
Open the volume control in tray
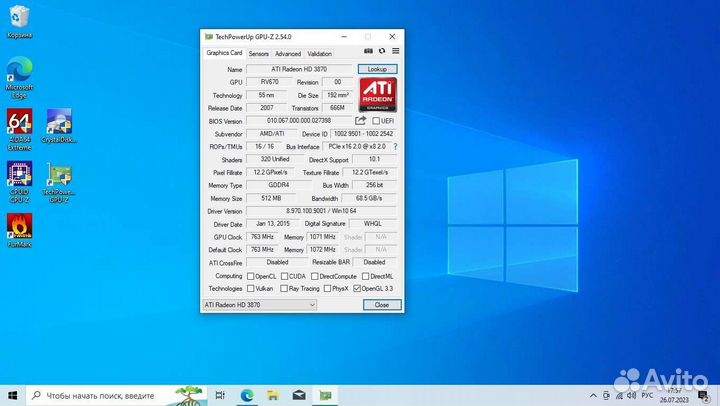631,395
